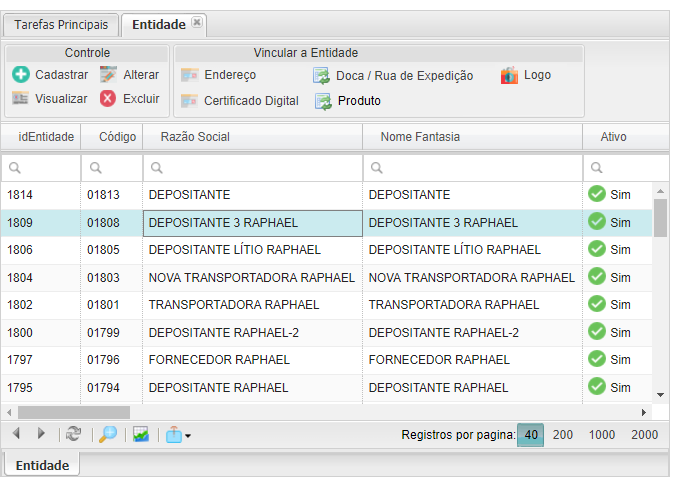Click the Produto label
The height and width of the screenshot is (487, 680).
[359, 101]
